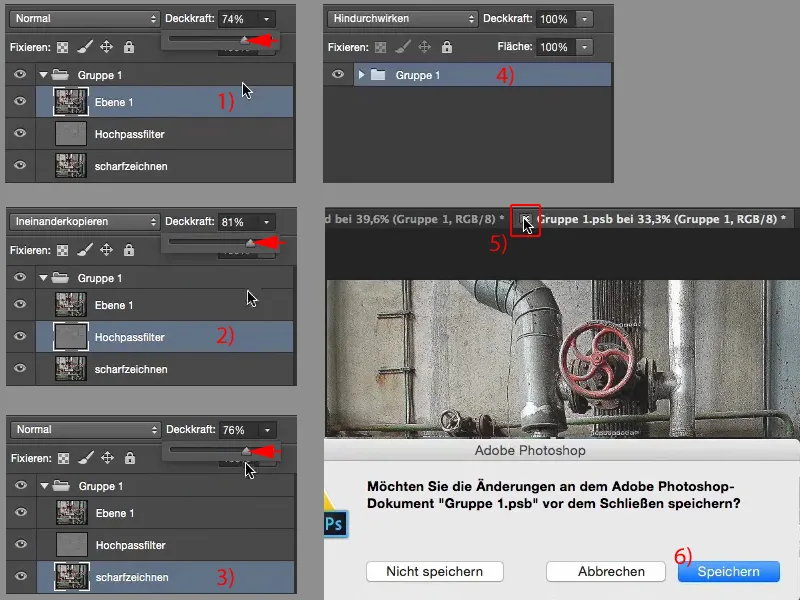
Task: Open the Hindurchwirken blend mode dropdown
Action: pyautogui.click(x=403, y=19)
